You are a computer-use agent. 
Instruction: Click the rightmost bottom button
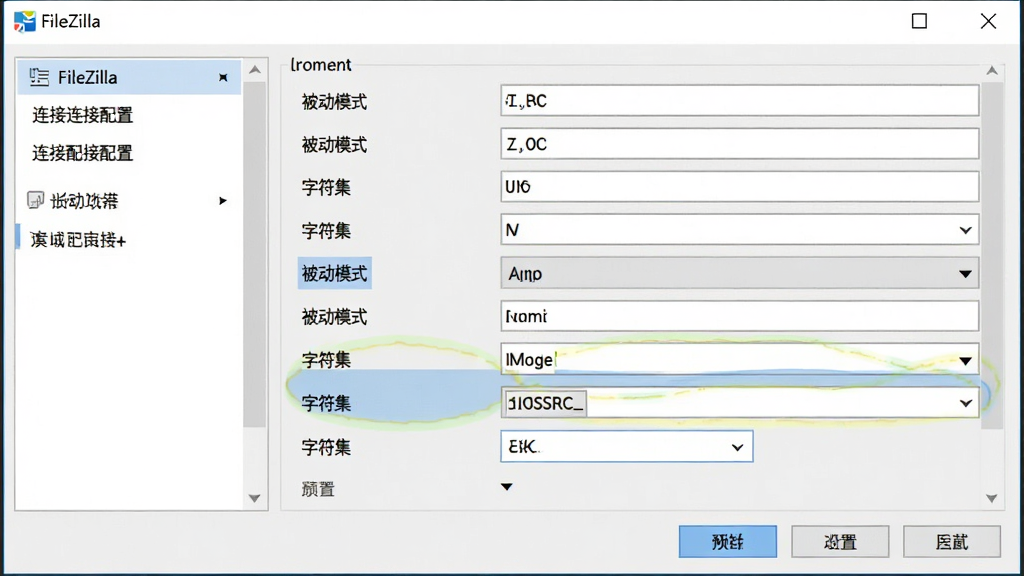pos(952,541)
